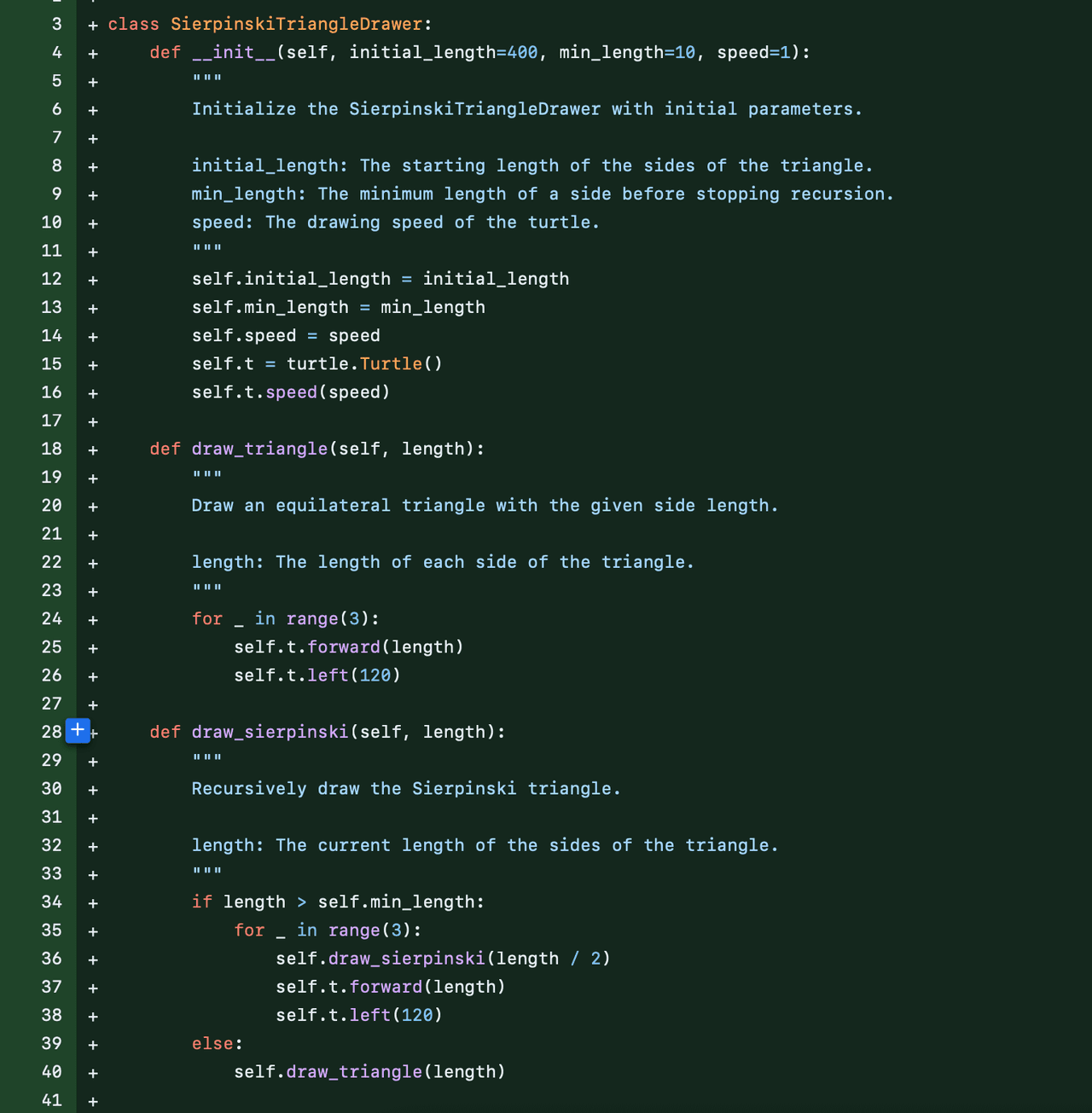Click the Turtle constructor call on line 15
Screen dimensions: 1092x1113
(391, 363)
